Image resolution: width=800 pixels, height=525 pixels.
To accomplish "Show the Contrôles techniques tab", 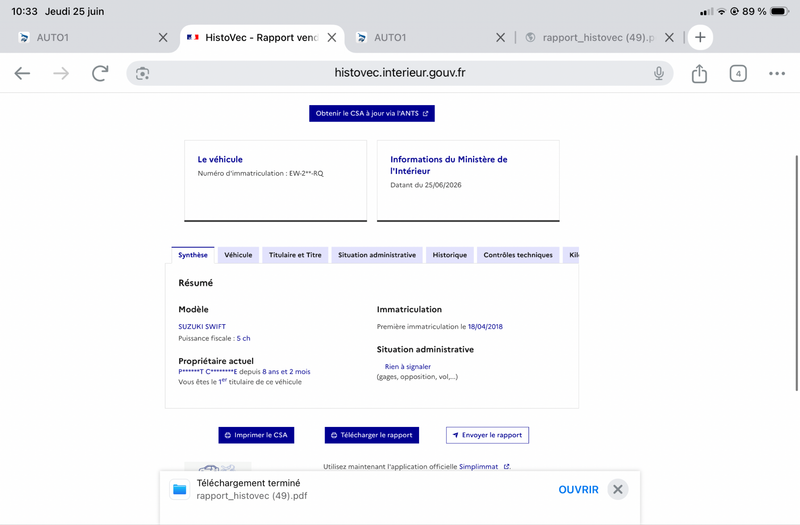I will tap(518, 255).
